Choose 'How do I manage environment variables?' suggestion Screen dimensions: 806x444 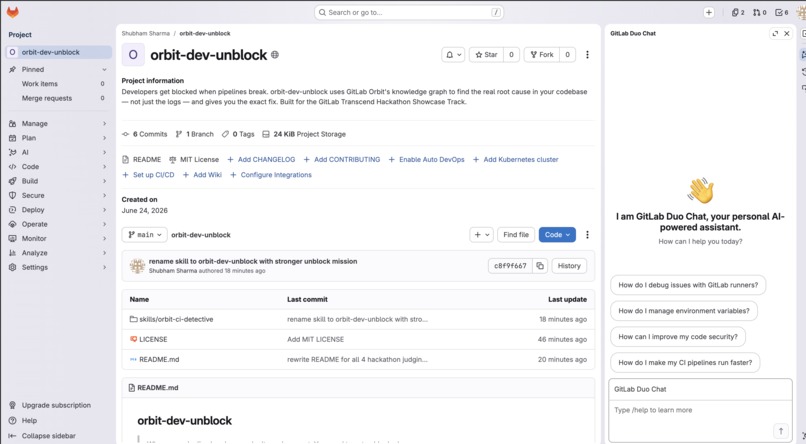pos(684,311)
